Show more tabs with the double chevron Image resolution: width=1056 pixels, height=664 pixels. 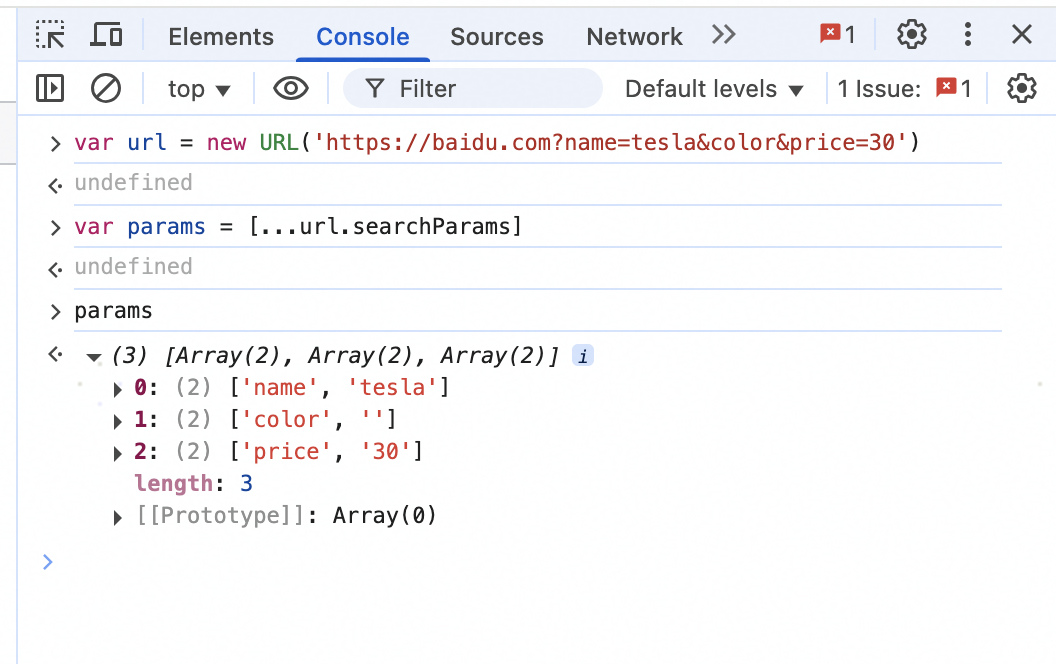(724, 34)
